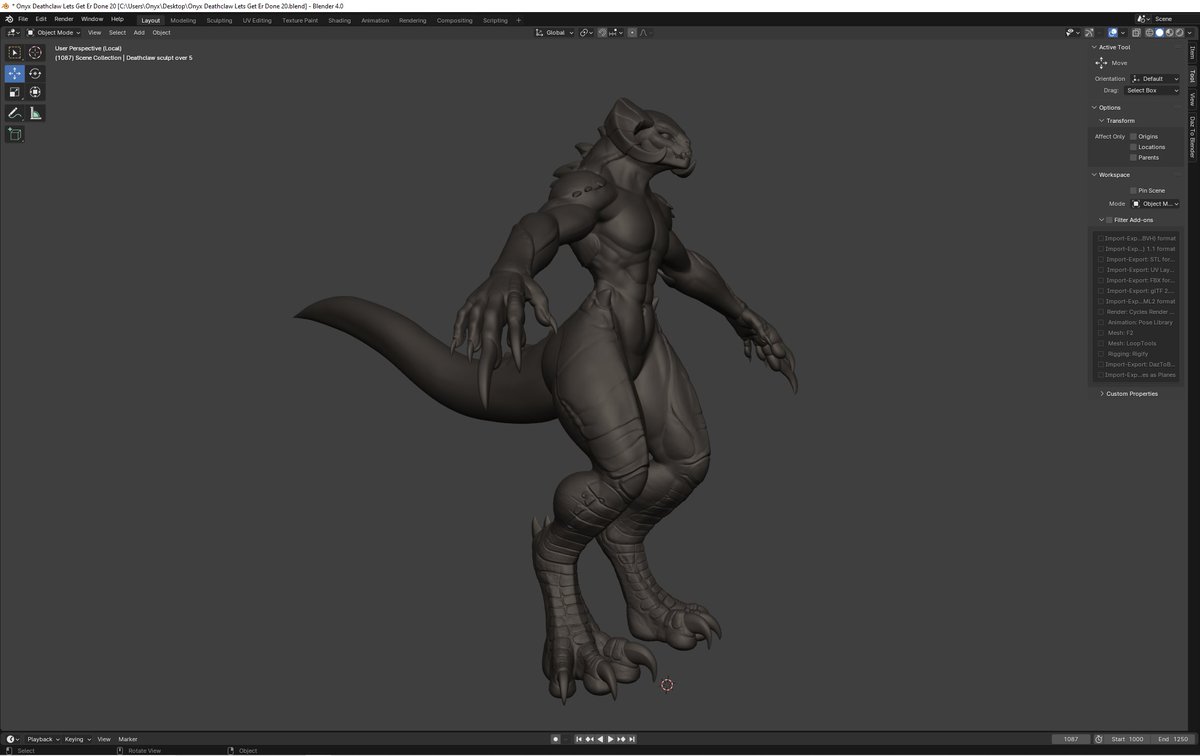Open the editor type selector in viewport header
1200x756 pixels.
tap(13, 32)
